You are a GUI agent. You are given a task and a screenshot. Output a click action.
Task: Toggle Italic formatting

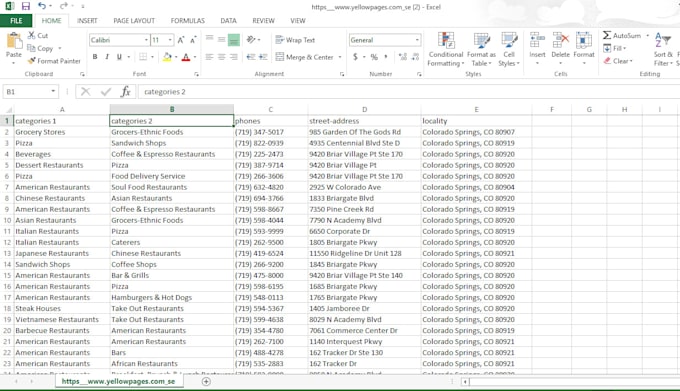point(107,57)
